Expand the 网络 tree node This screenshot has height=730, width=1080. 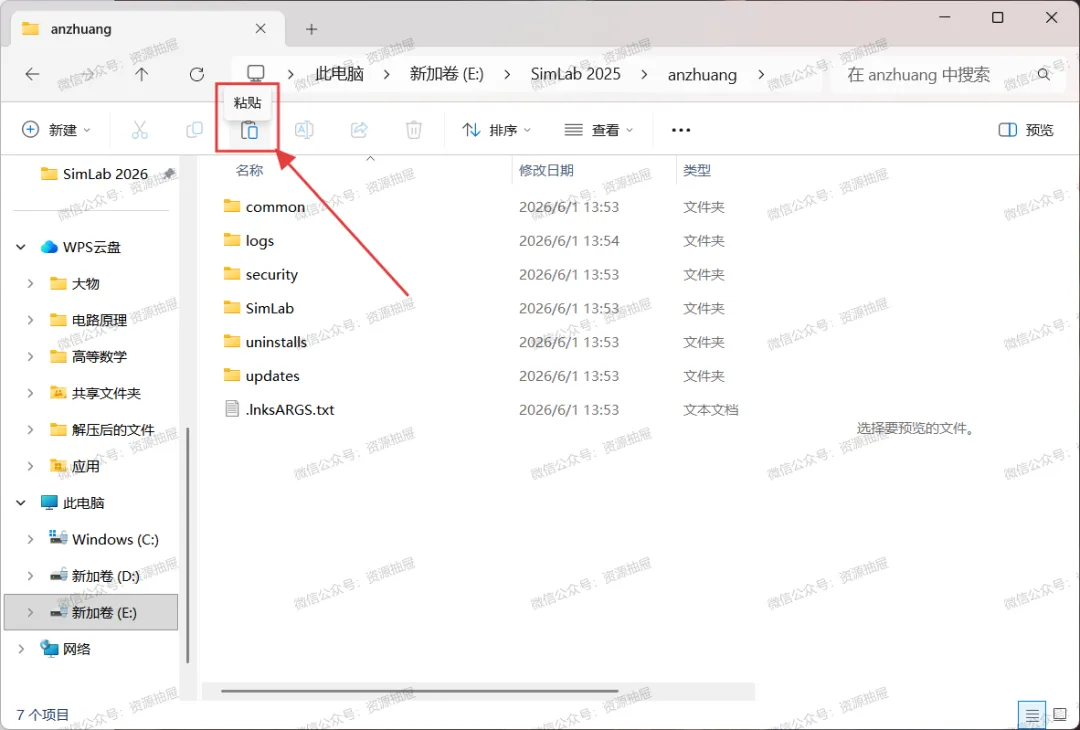tap(21, 649)
